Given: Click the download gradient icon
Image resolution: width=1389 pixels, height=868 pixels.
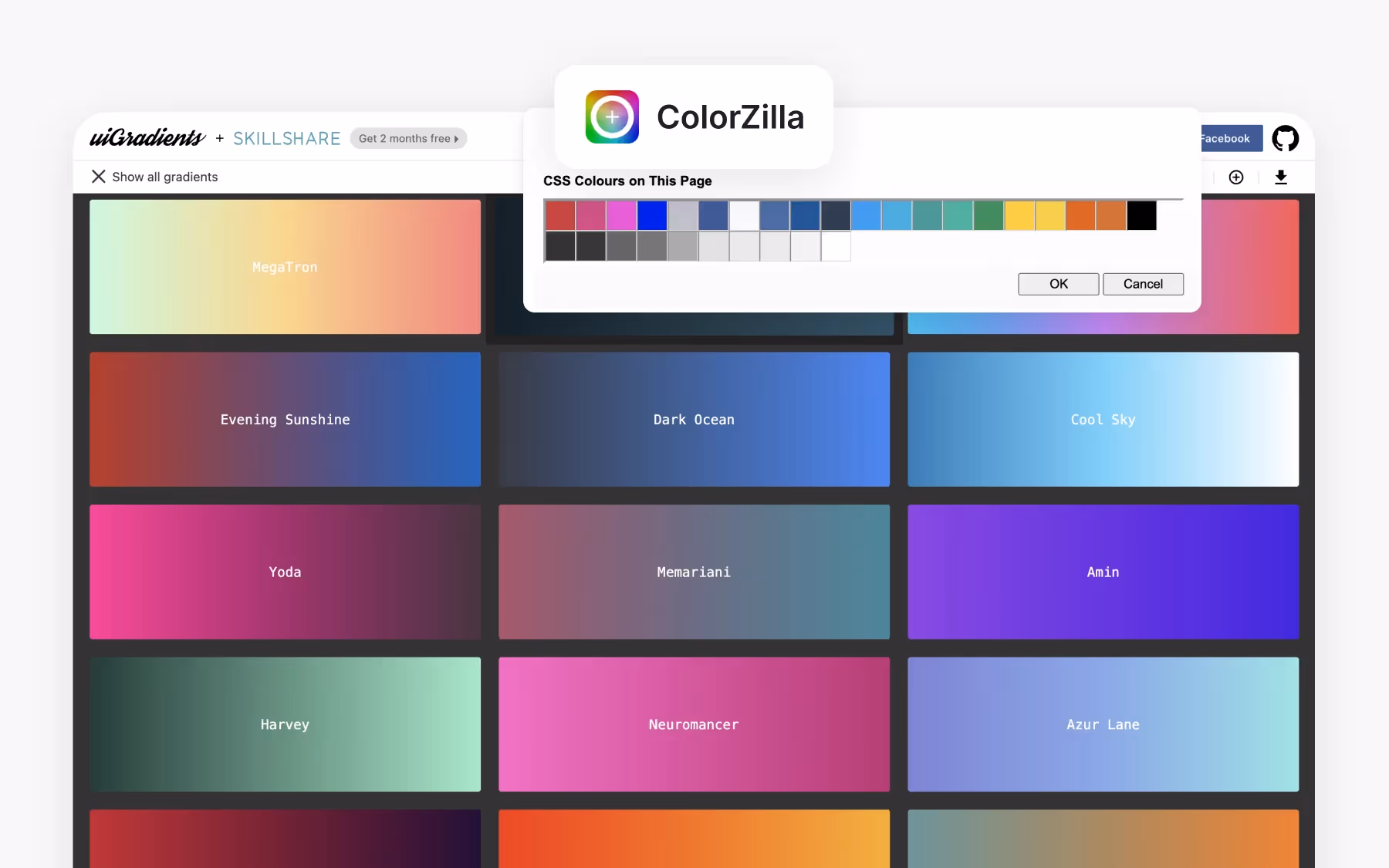Looking at the screenshot, I should [1281, 177].
